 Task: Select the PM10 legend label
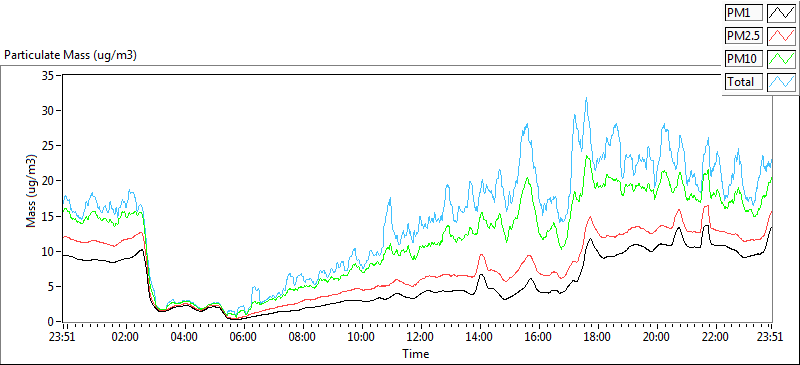click(744, 59)
